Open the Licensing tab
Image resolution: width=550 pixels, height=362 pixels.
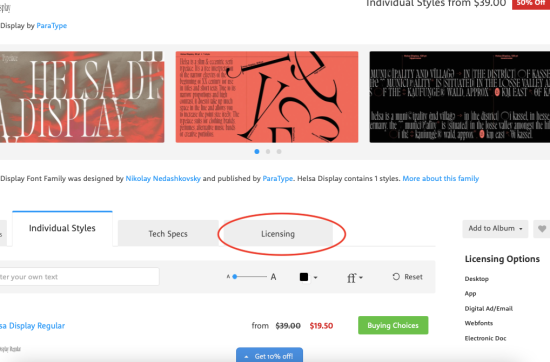(x=278, y=234)
